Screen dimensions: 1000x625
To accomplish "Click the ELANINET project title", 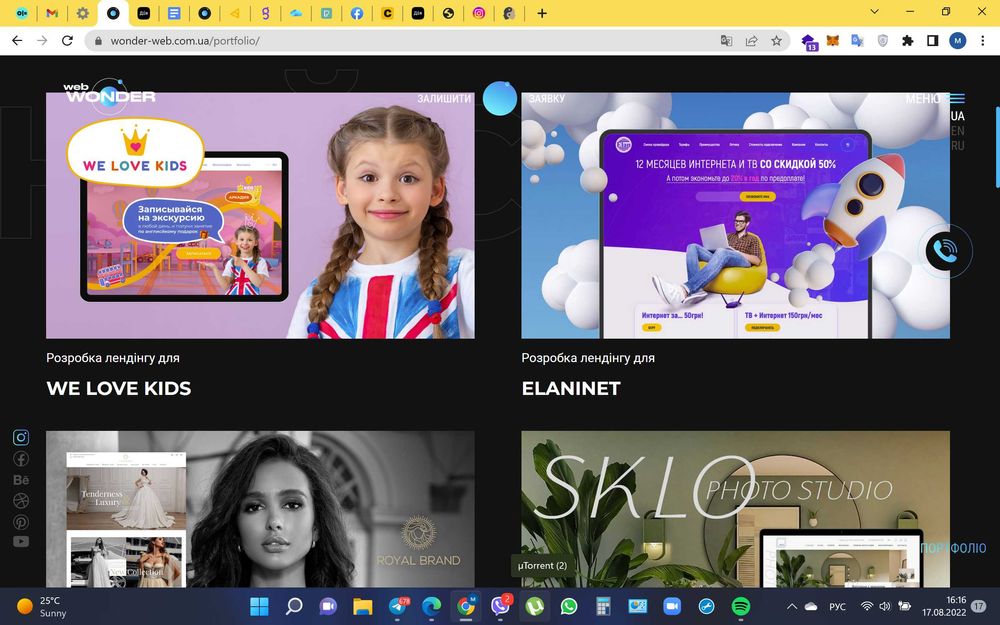I will click(571, 388).
